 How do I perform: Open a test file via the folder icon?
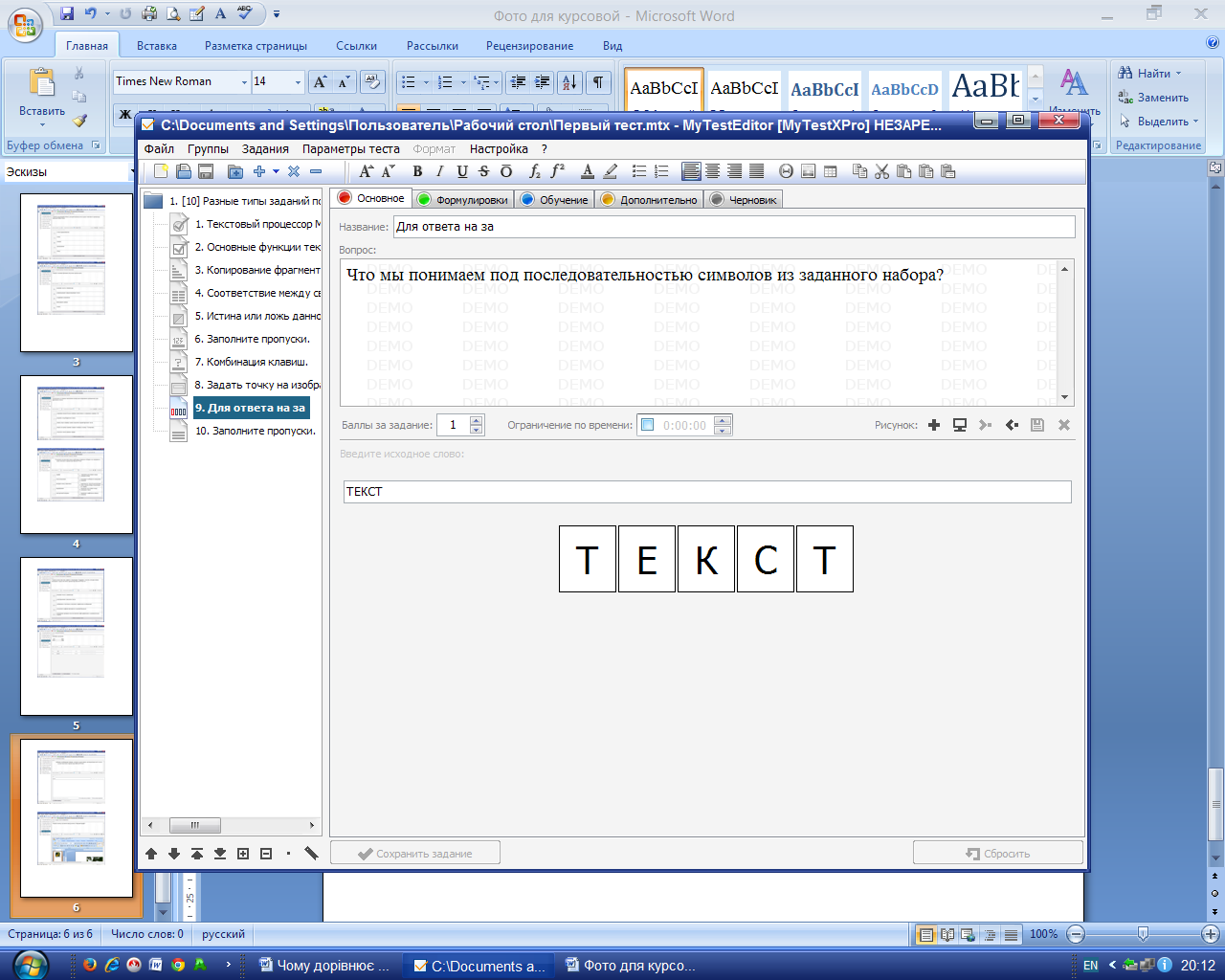point(183,171)
